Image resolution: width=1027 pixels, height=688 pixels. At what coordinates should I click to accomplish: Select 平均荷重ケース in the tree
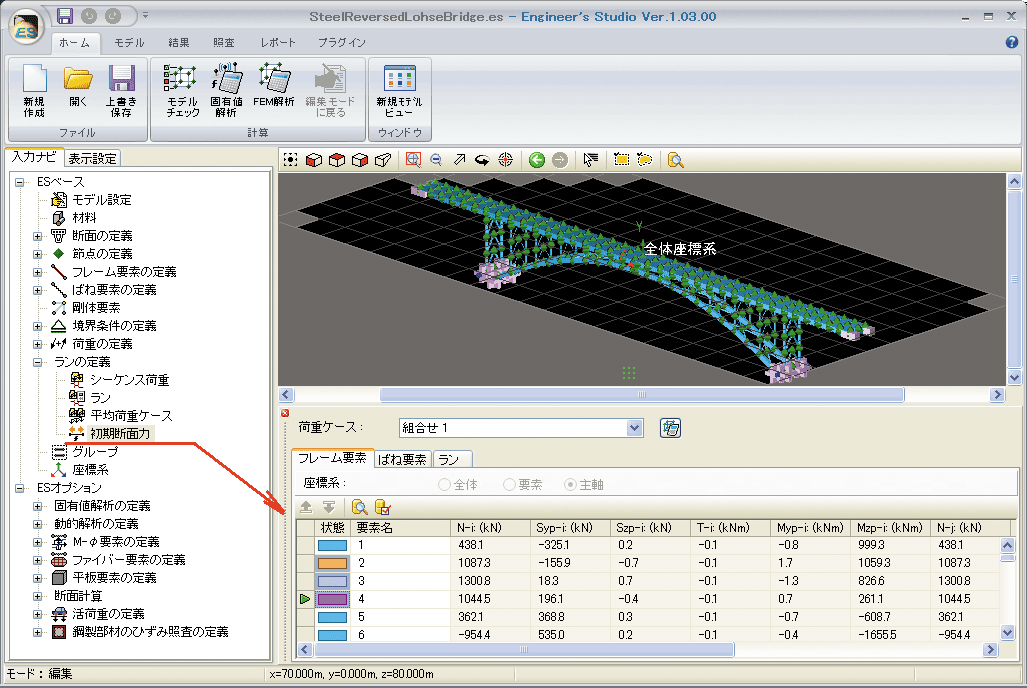pyautogui.click(x=131, y=416)
